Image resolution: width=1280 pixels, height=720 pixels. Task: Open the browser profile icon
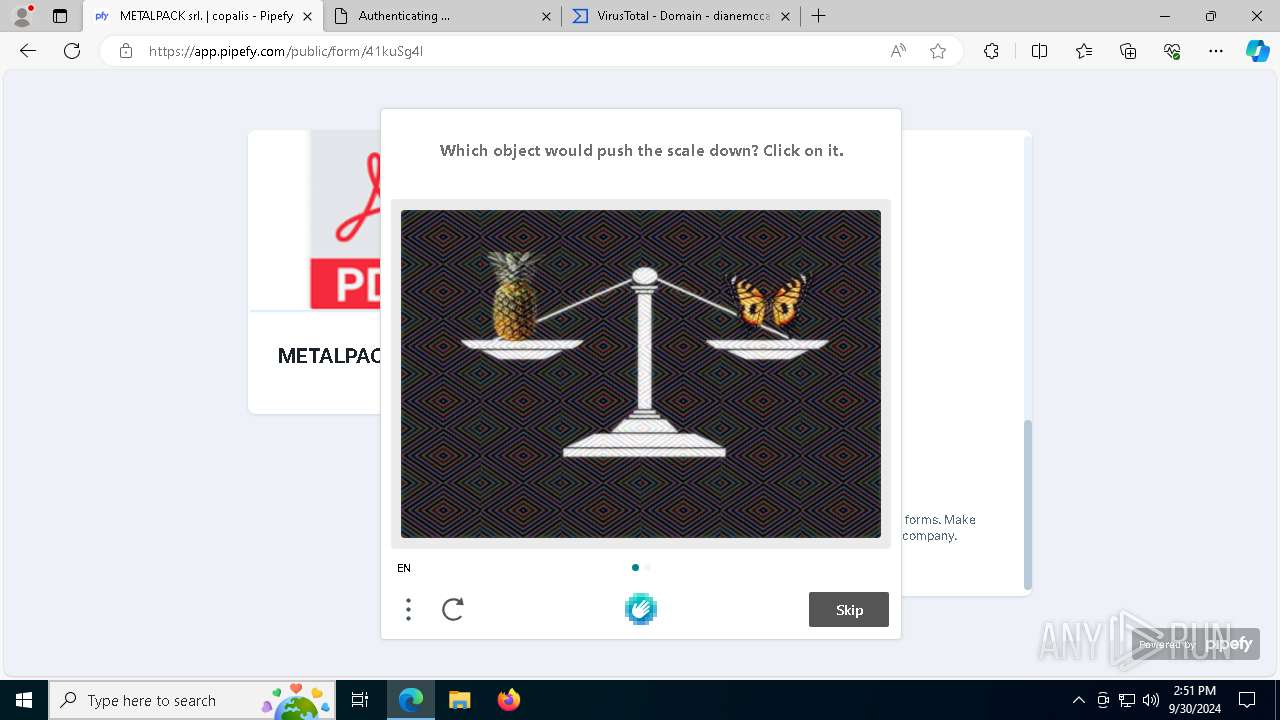pyautogui.click(x=22, y=16)
